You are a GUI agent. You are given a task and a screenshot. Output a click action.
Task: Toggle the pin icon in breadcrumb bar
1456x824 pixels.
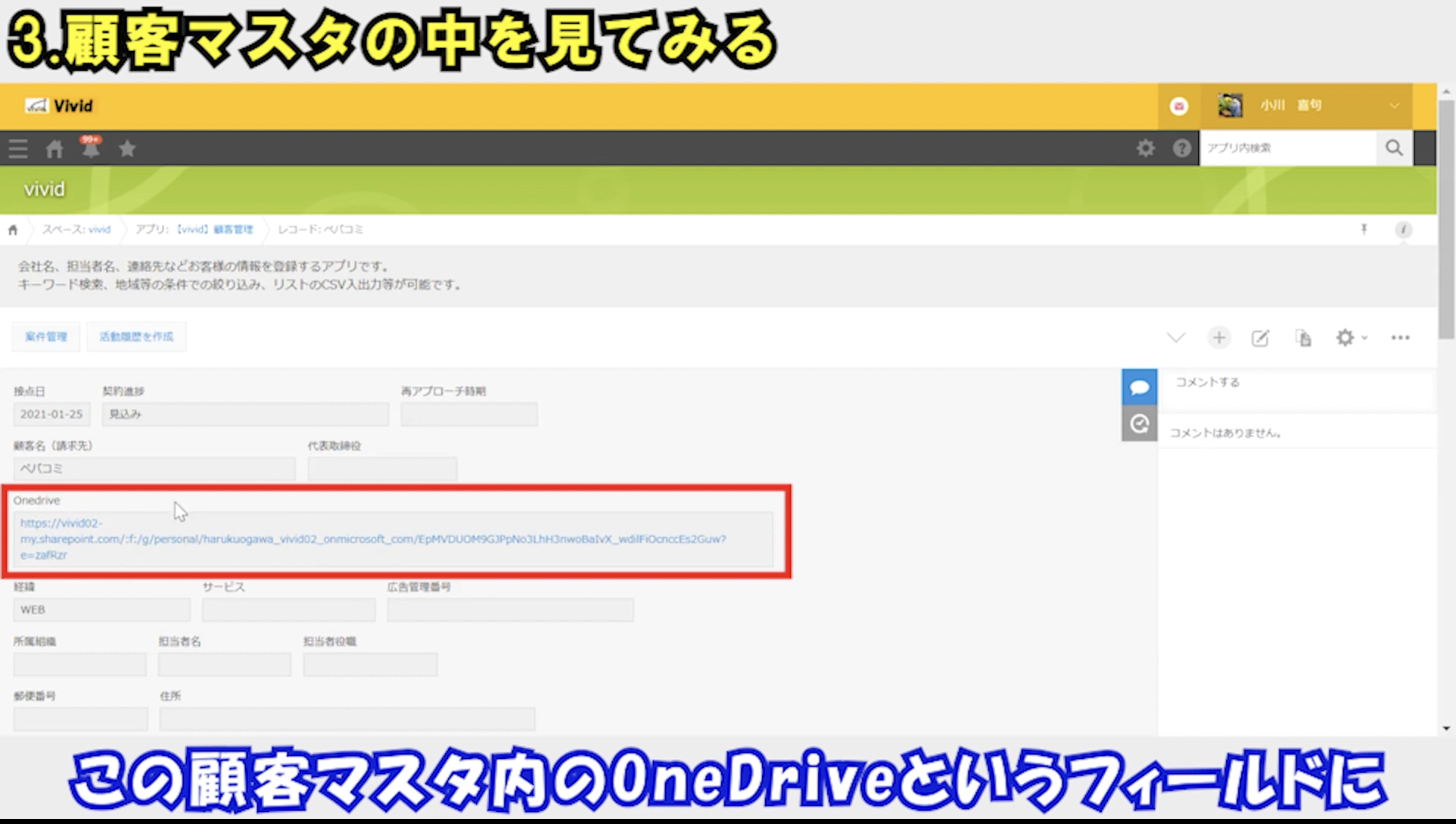pos(1364,229)
